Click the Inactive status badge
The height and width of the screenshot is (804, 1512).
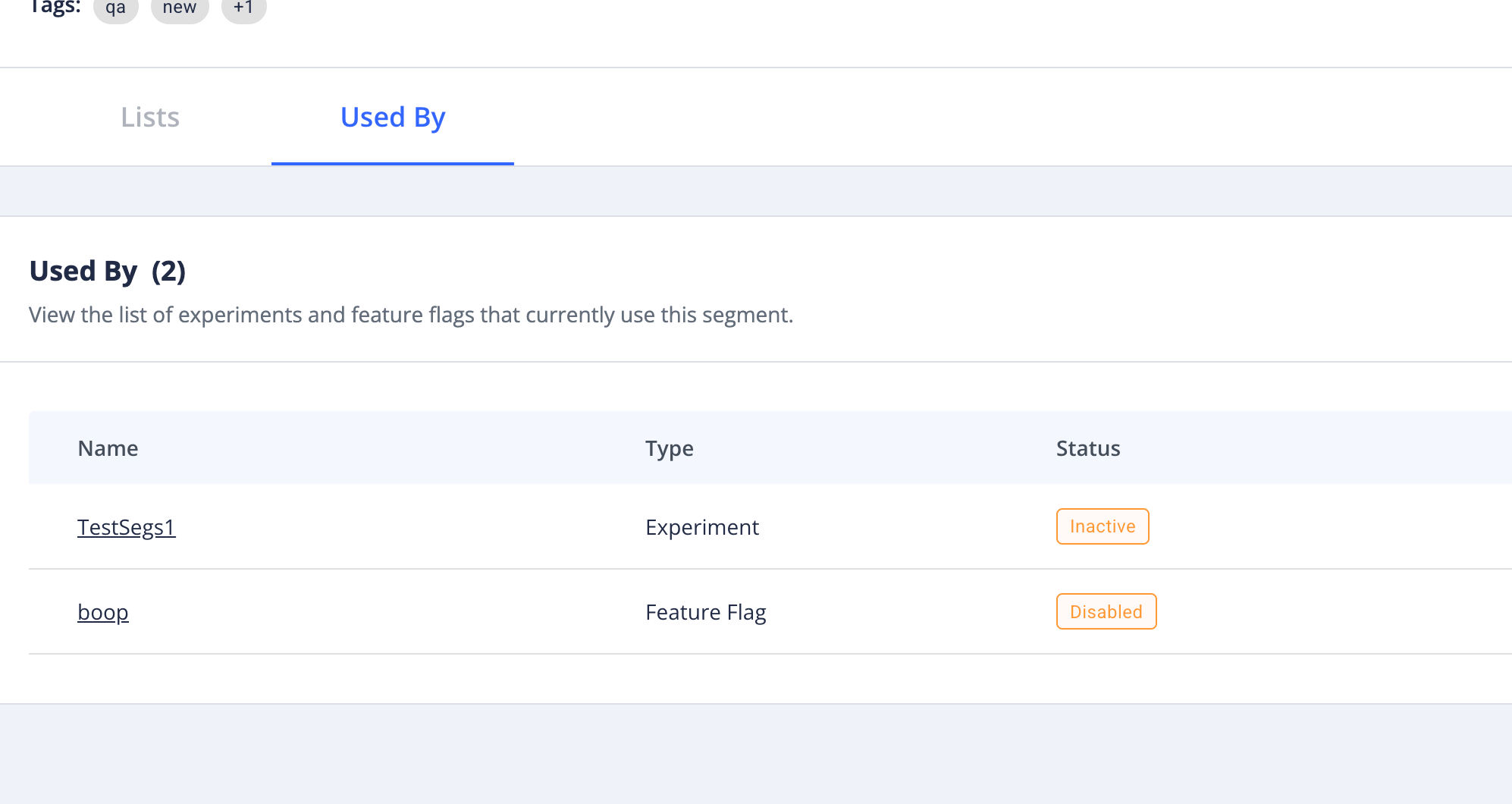click(1102, 526)
